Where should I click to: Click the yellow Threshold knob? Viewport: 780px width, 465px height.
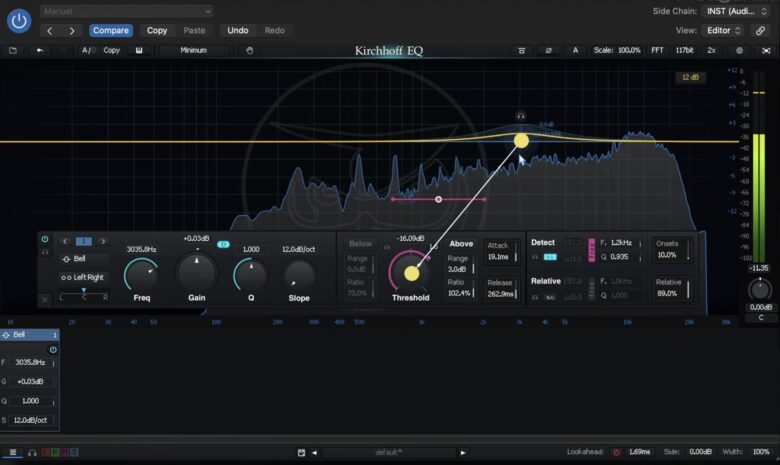(411, 273)
